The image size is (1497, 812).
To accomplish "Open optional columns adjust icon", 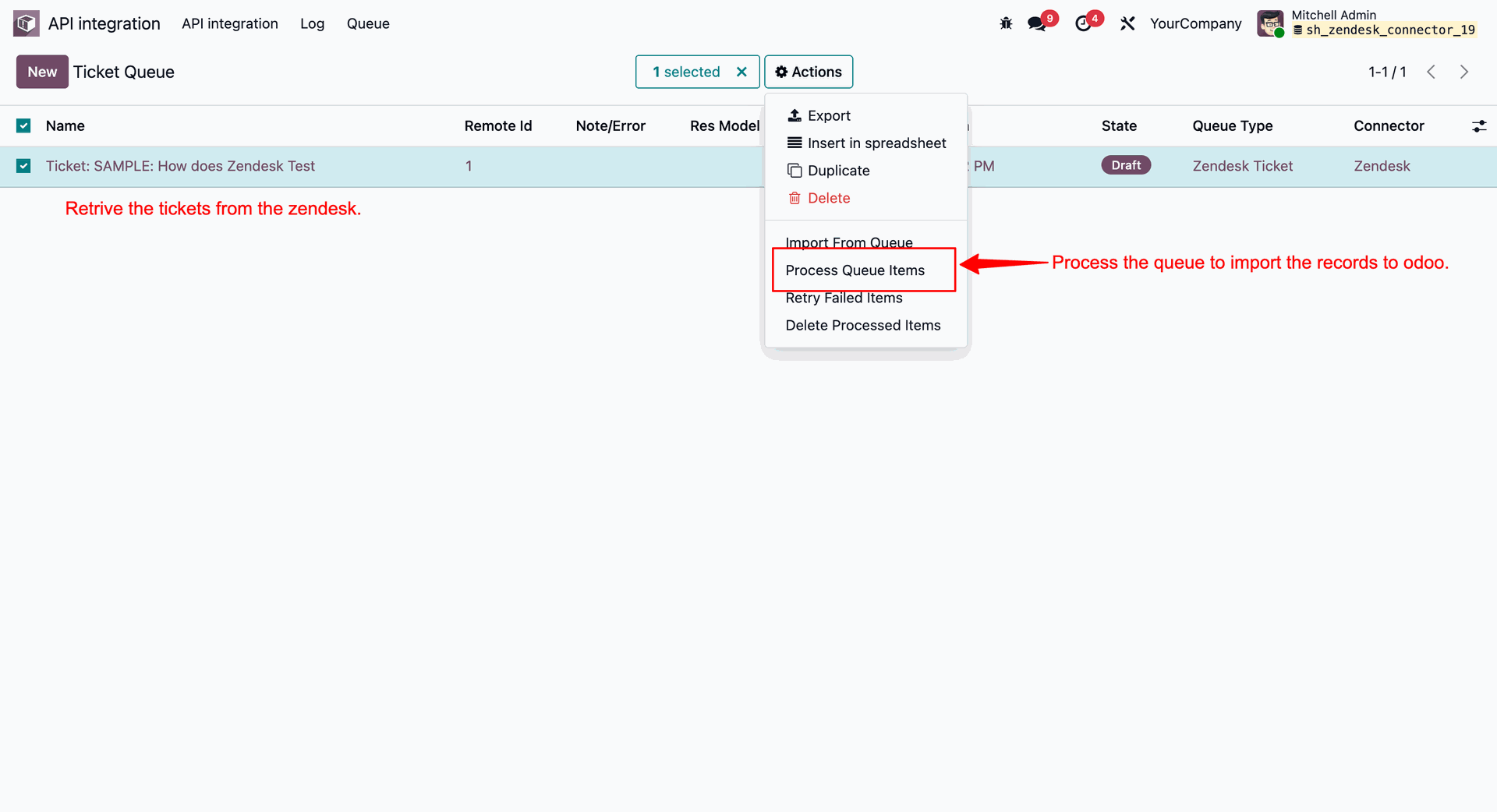I will (1479, 126).
